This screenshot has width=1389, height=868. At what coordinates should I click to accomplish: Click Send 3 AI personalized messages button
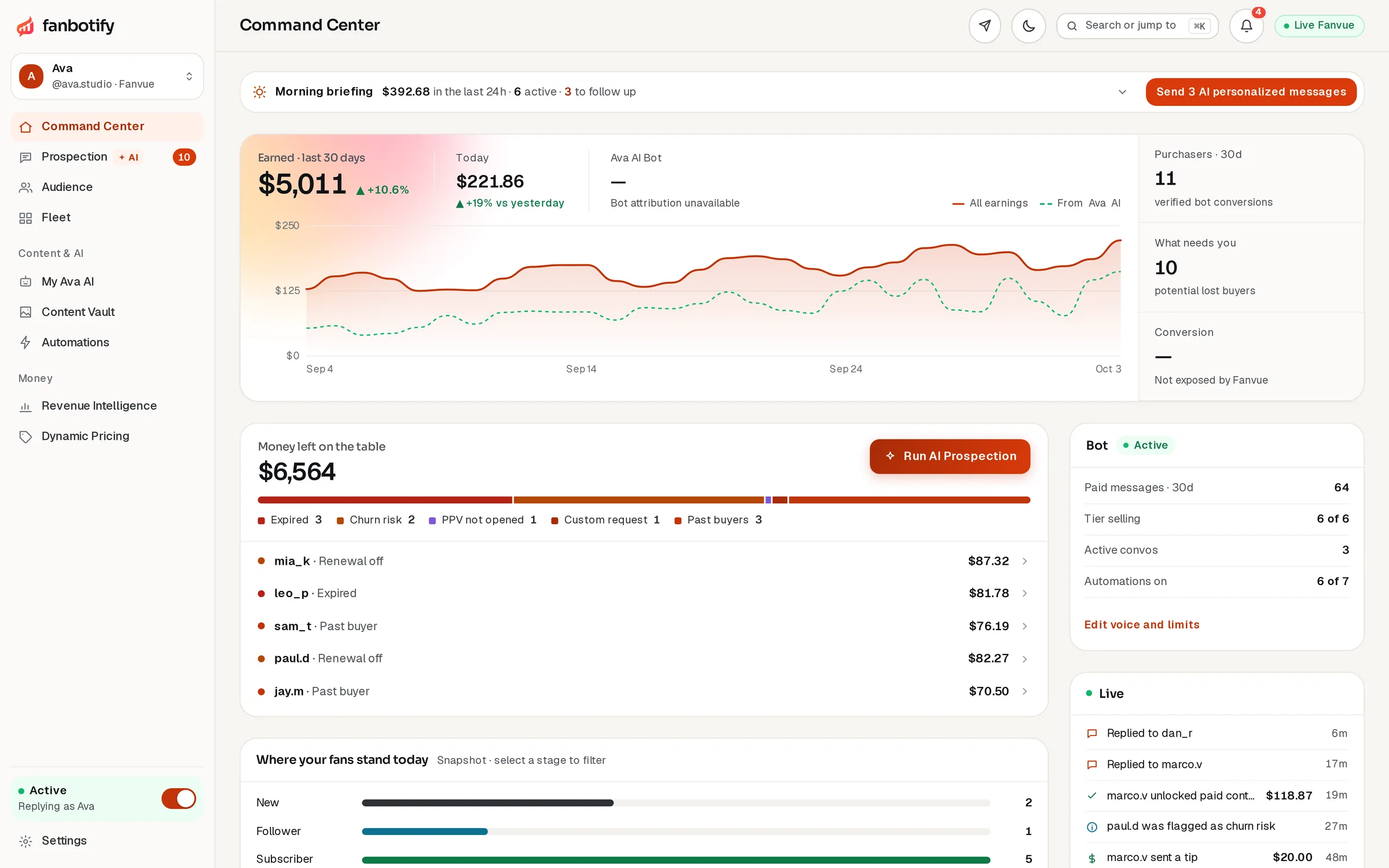(1251, 92)
